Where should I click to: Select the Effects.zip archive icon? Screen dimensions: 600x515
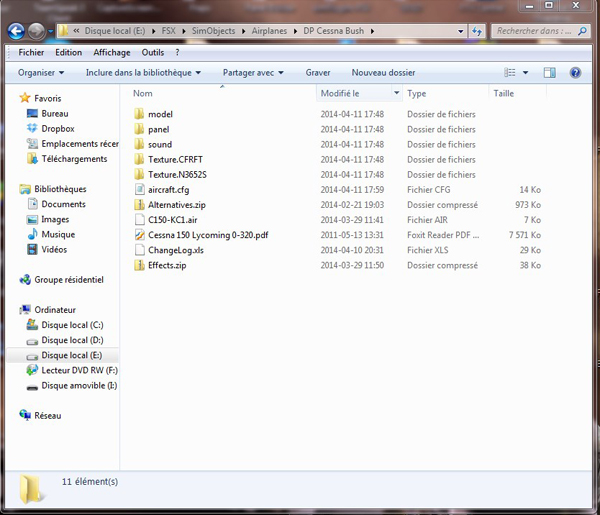pyautogui.click(x=139, y=265)
